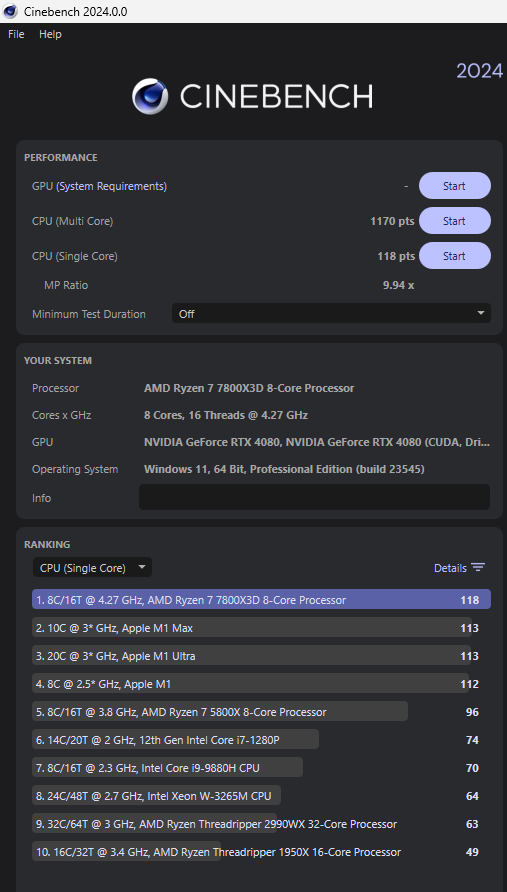Start the GPU benchmark
The width and height of the screenshot is (507, 892).
[x=455, y=186]
